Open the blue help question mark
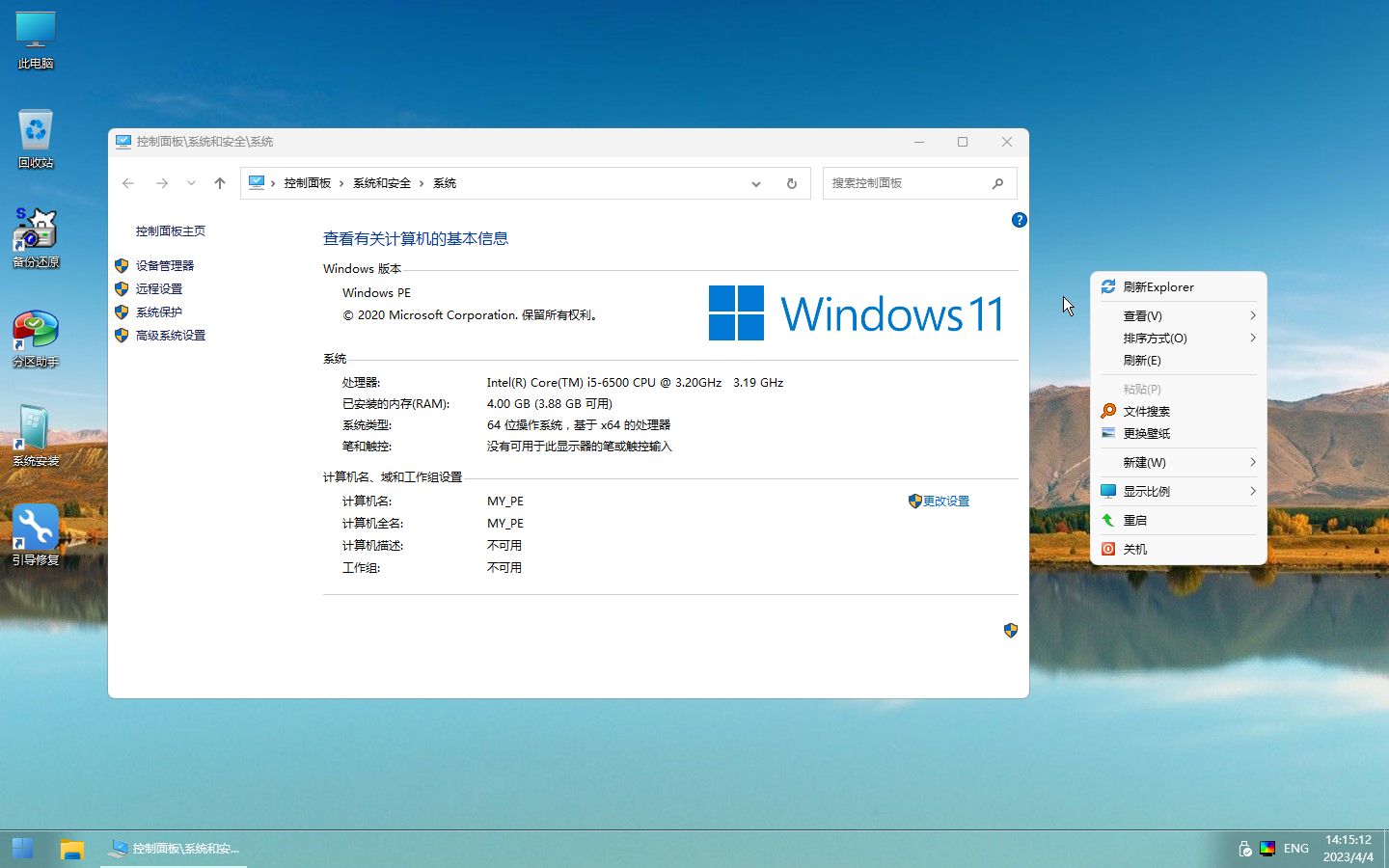 click(x=1019, y=220)
